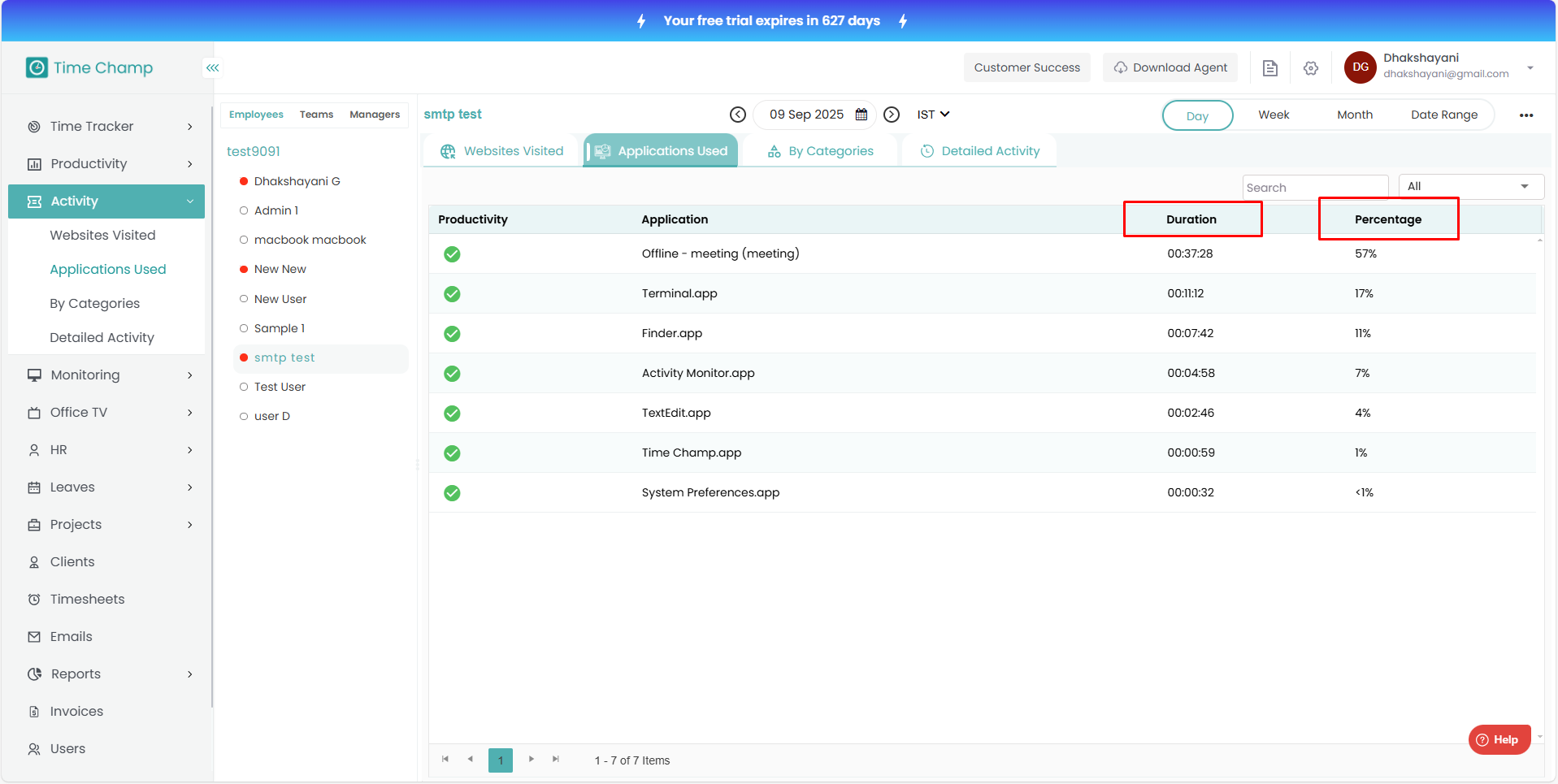Open the settings gear icon in header
This screenshot has width=1558, height=784.
(x=1310, y=68)
